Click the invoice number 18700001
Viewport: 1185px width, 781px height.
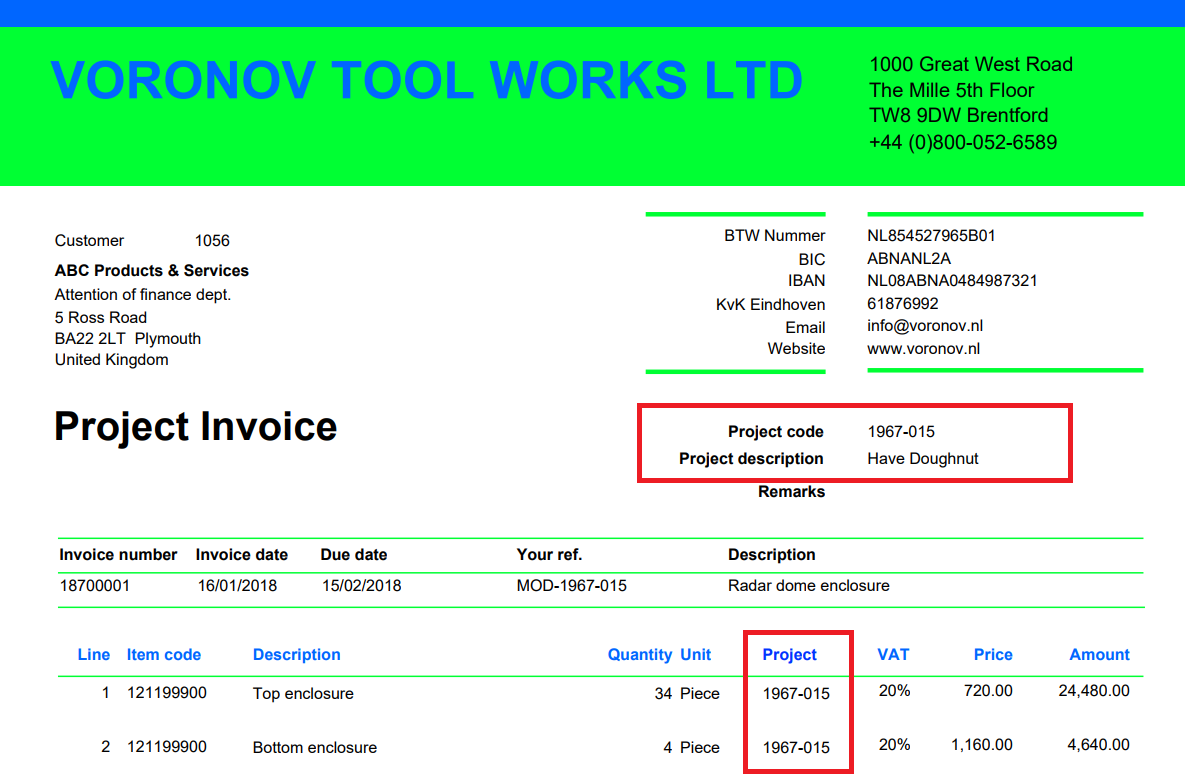pyautogui.click(x=94, y=585)
